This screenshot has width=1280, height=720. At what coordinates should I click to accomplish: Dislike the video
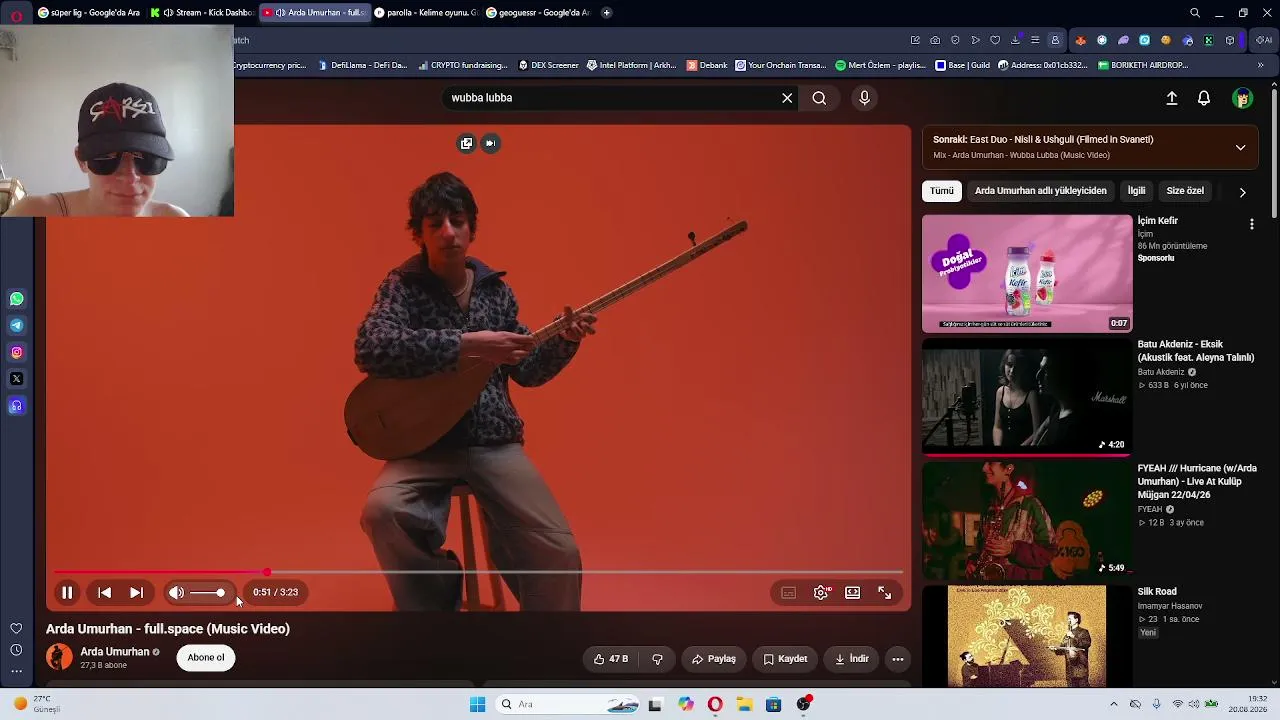(657, 659)
